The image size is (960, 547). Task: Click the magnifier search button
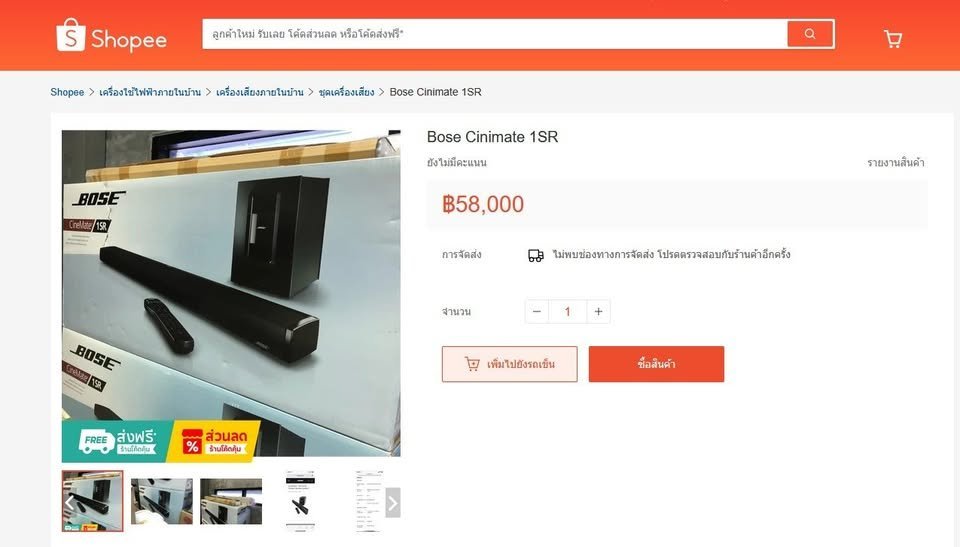tap(810, 34)
